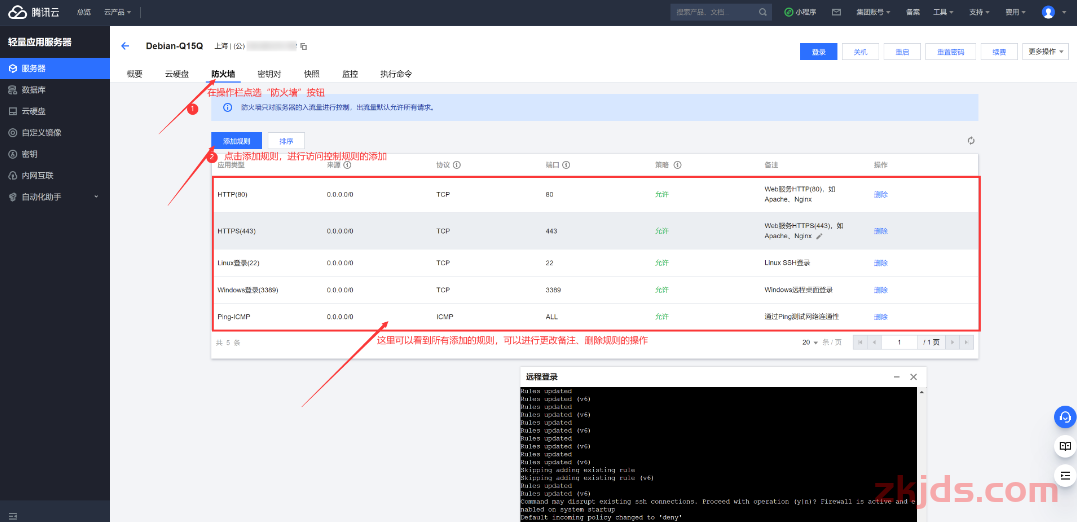
Task: Click the 密钥 sidebar icon
Action: coord(12,154)
